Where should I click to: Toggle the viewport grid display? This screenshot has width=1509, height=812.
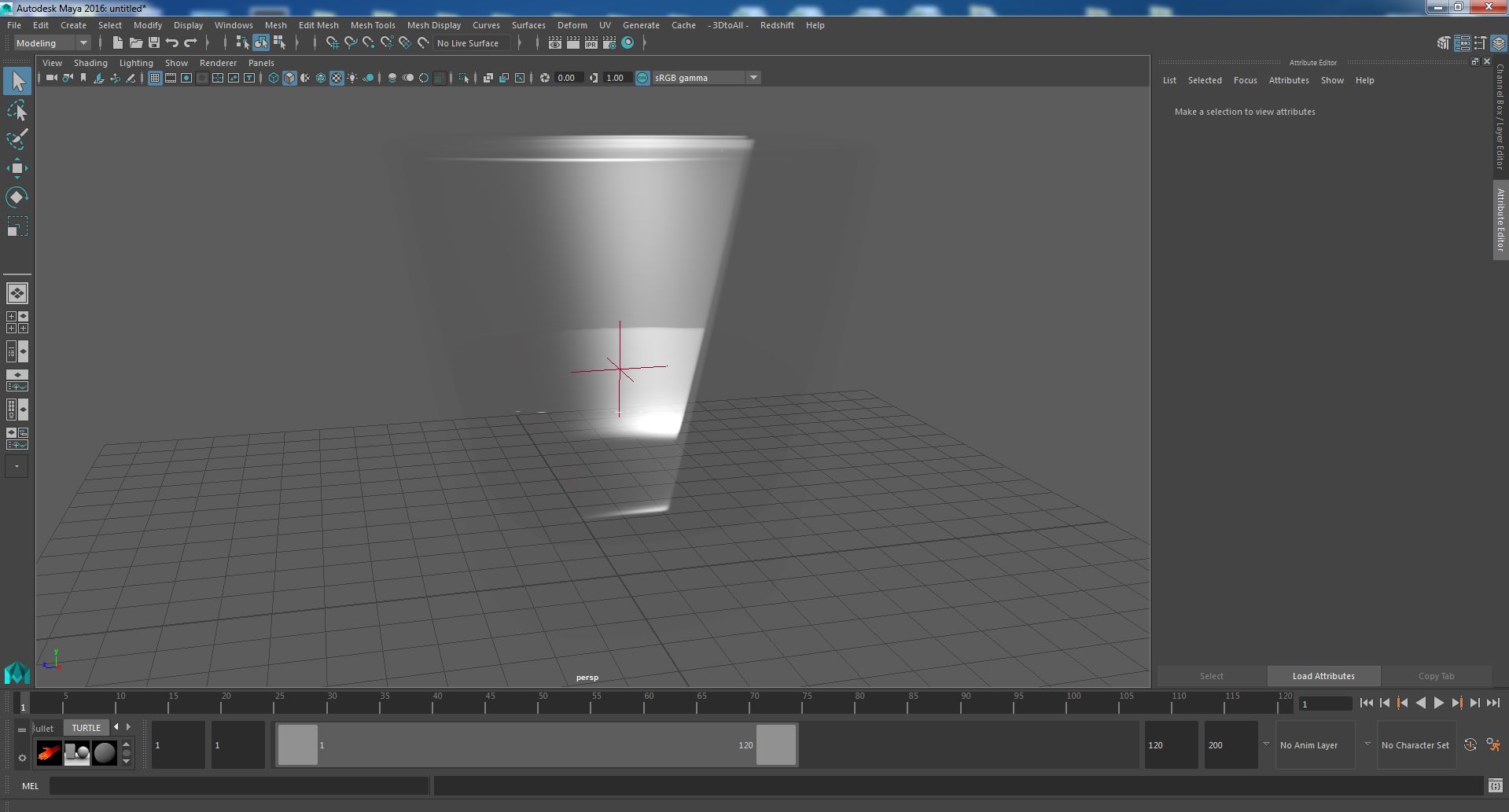coord(155,78)
